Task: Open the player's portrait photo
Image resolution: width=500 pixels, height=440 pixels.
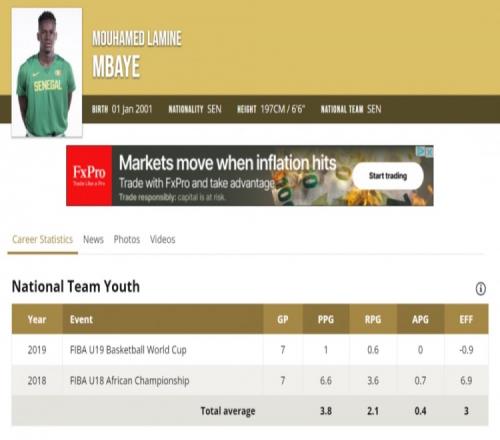Action: tap(47, 73)
